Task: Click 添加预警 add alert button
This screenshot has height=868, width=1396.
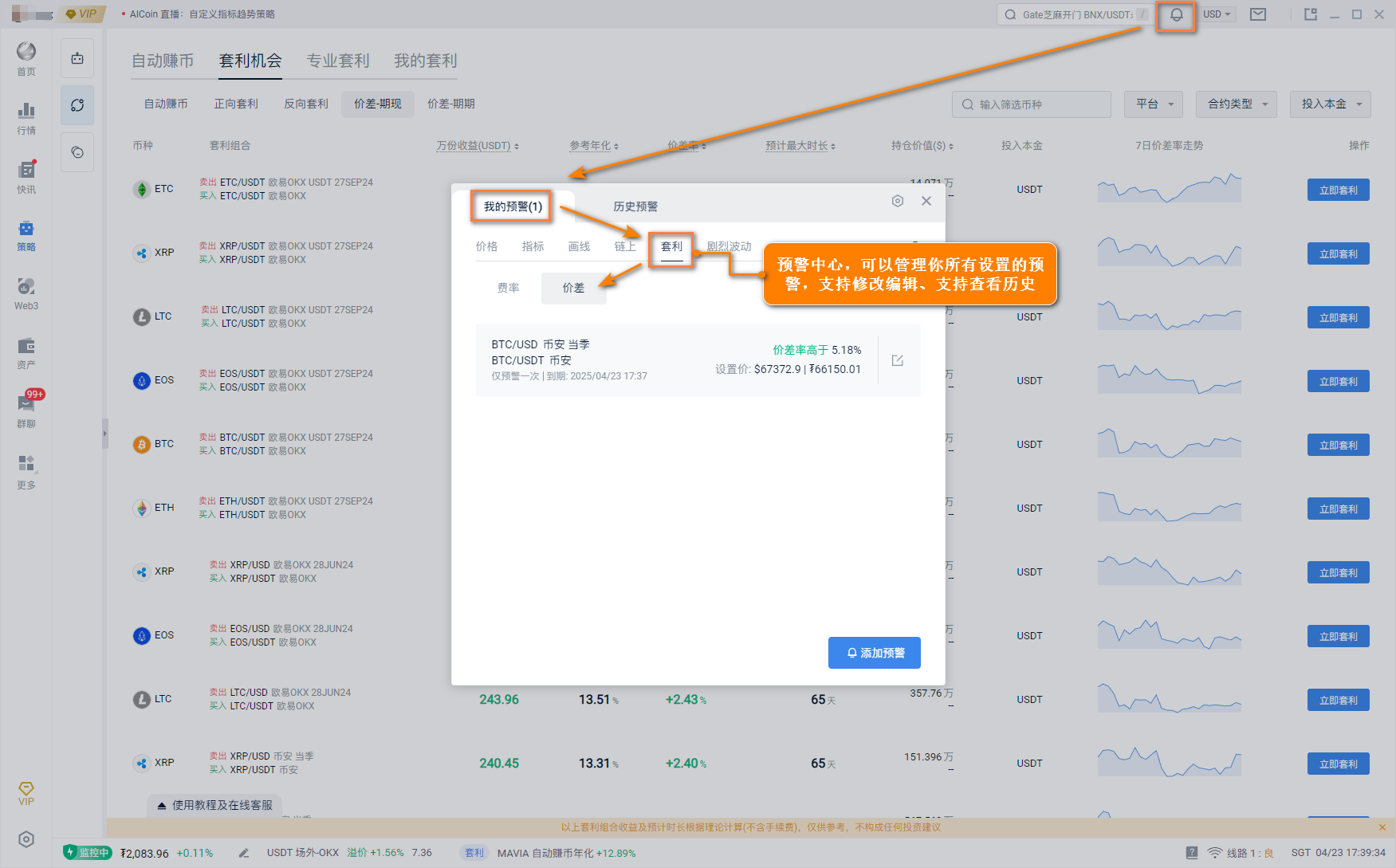Action: click(x=875, y=653)
